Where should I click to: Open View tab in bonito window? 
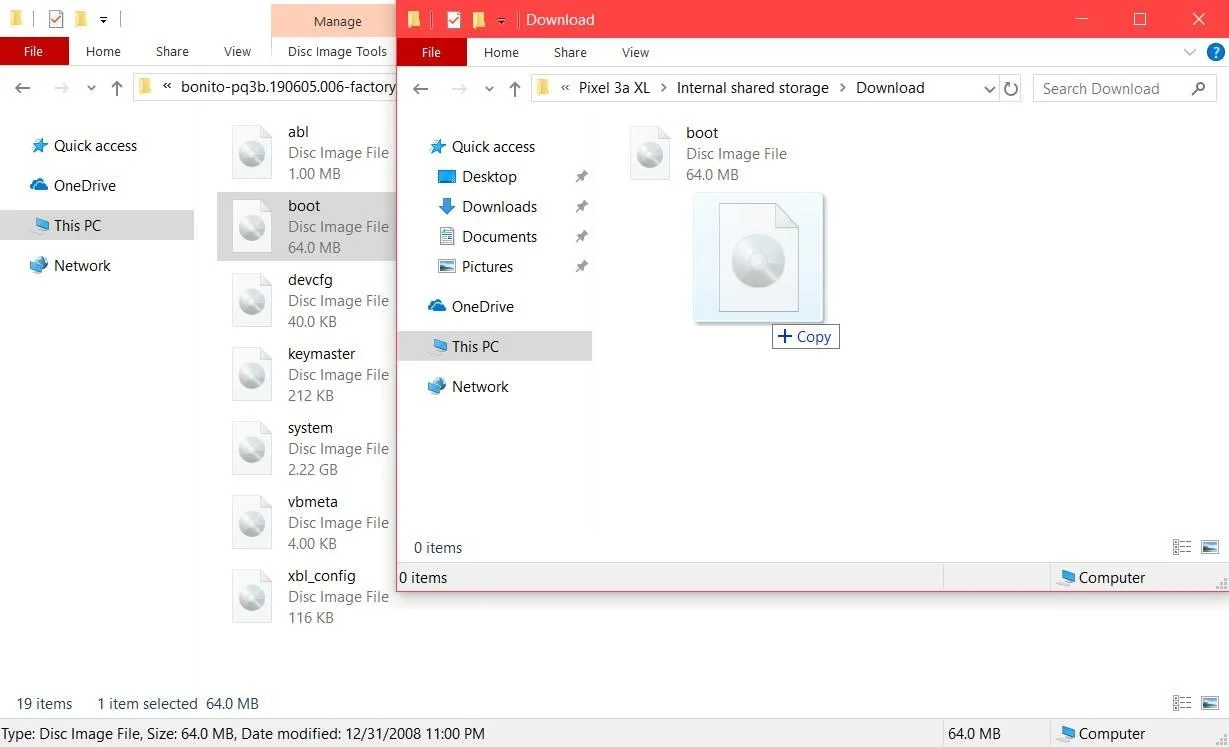coord(237,51)
